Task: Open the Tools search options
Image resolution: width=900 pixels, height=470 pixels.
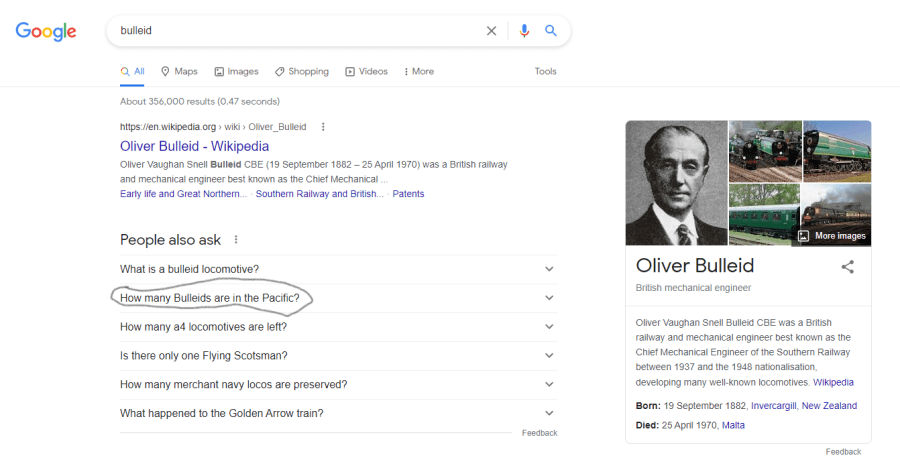Action: [545, 72]
